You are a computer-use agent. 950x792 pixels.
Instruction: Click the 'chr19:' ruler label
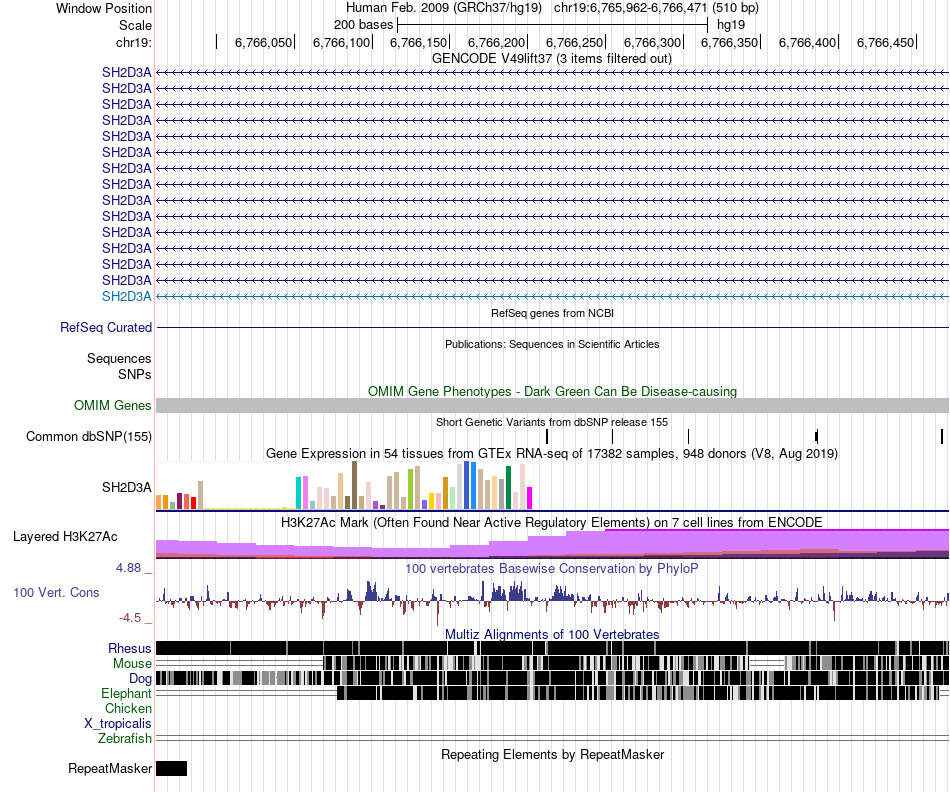click(x=133, y=42)
